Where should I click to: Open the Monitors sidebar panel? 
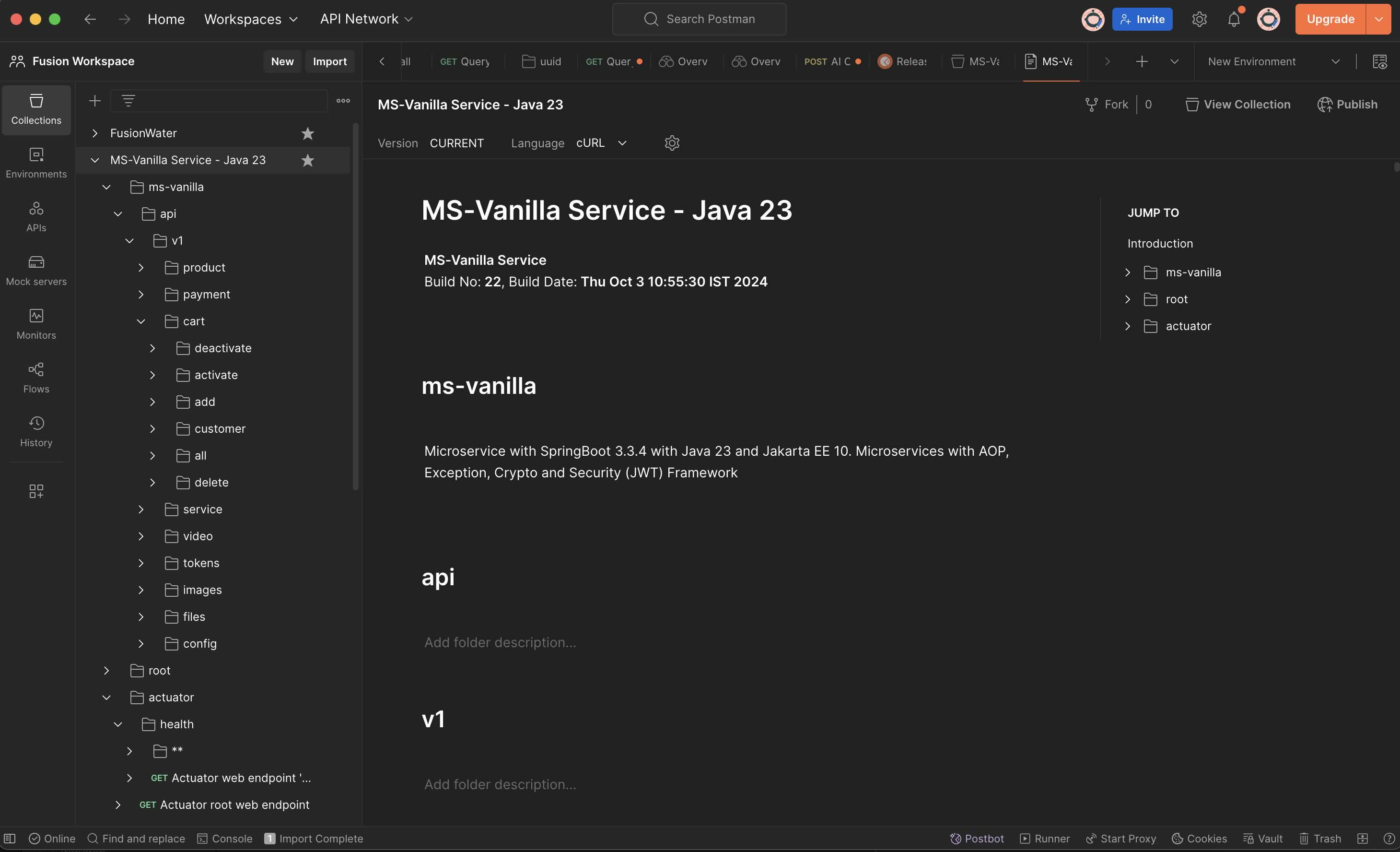36,324
